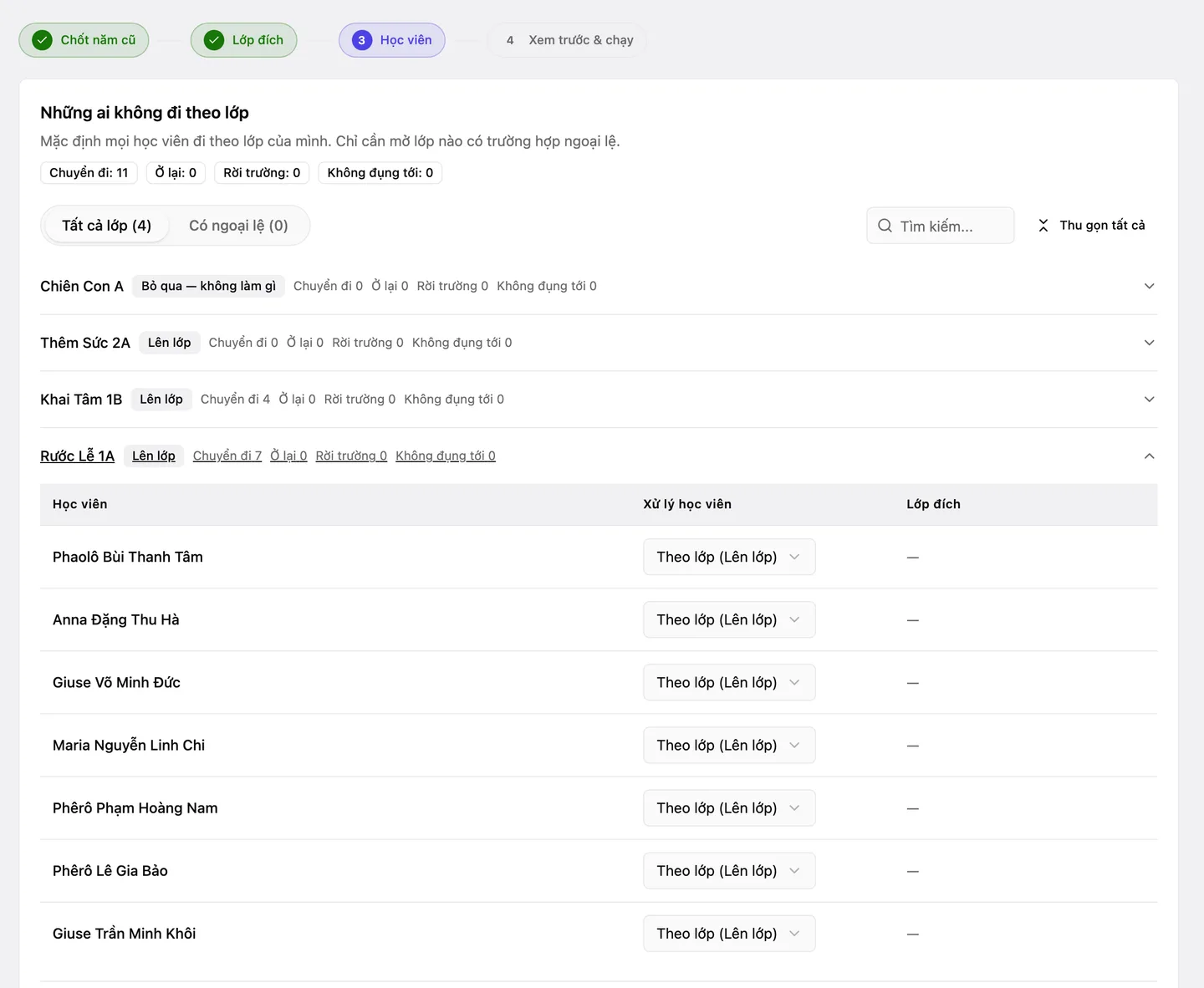
Task: Click the green checkmark on Chốt năm cũ step
Action: point(42,40)
